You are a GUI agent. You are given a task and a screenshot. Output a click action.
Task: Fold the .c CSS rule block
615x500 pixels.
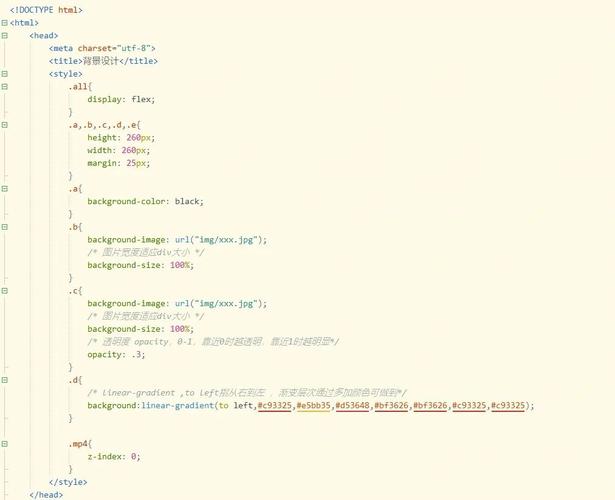click(5, 290)
